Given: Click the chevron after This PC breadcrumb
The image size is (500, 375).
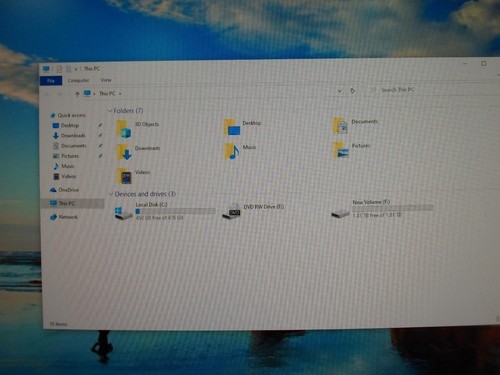Looking at the screenshot, I should tap(120, 94).
